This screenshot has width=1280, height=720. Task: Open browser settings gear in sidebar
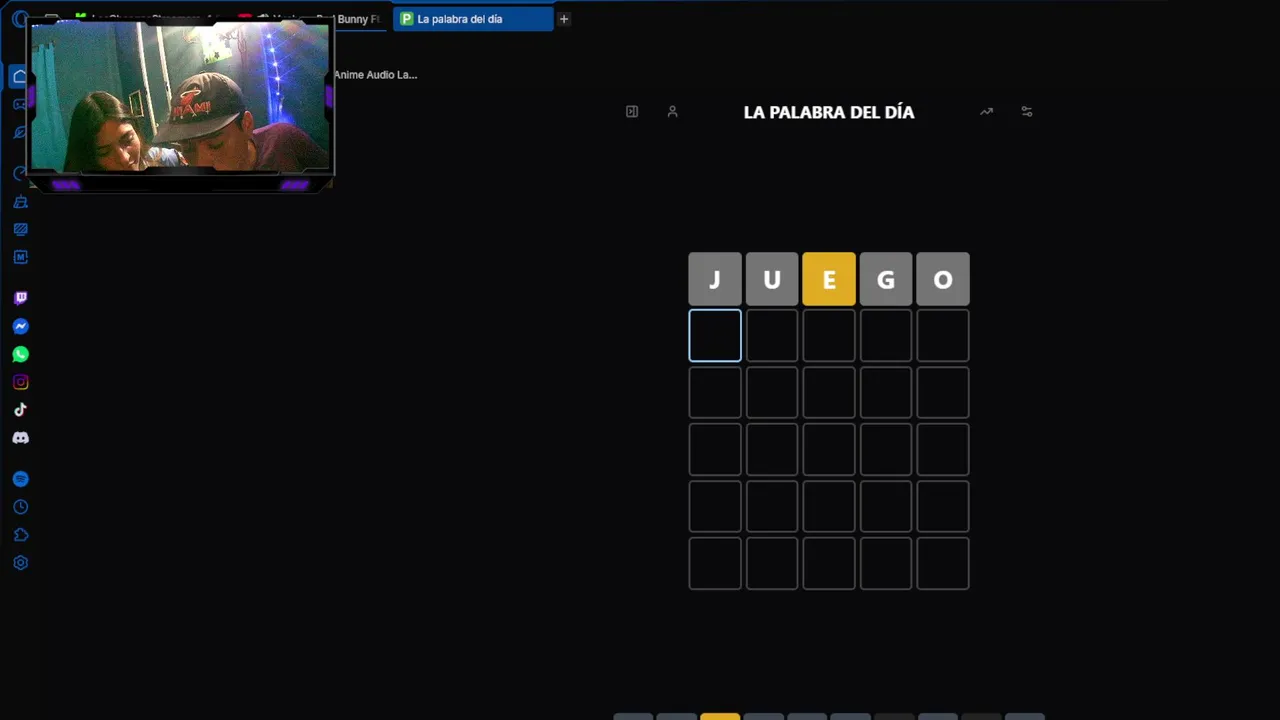click(20, 563)
